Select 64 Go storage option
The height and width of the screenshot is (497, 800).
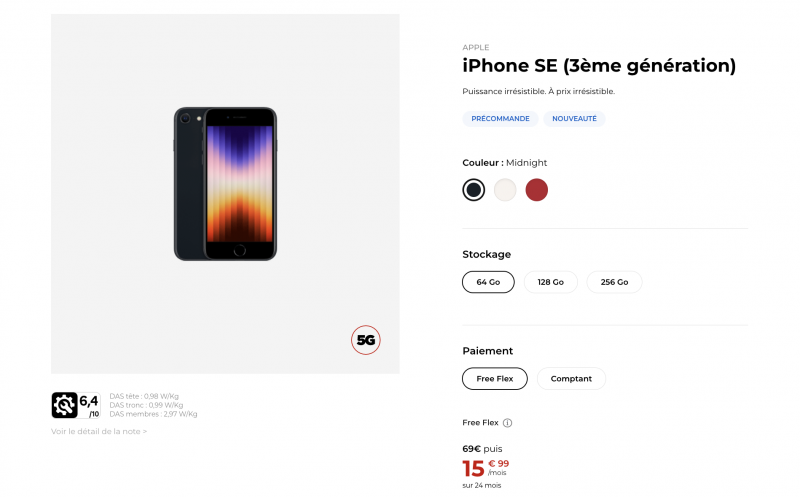(x=488, y=282)
